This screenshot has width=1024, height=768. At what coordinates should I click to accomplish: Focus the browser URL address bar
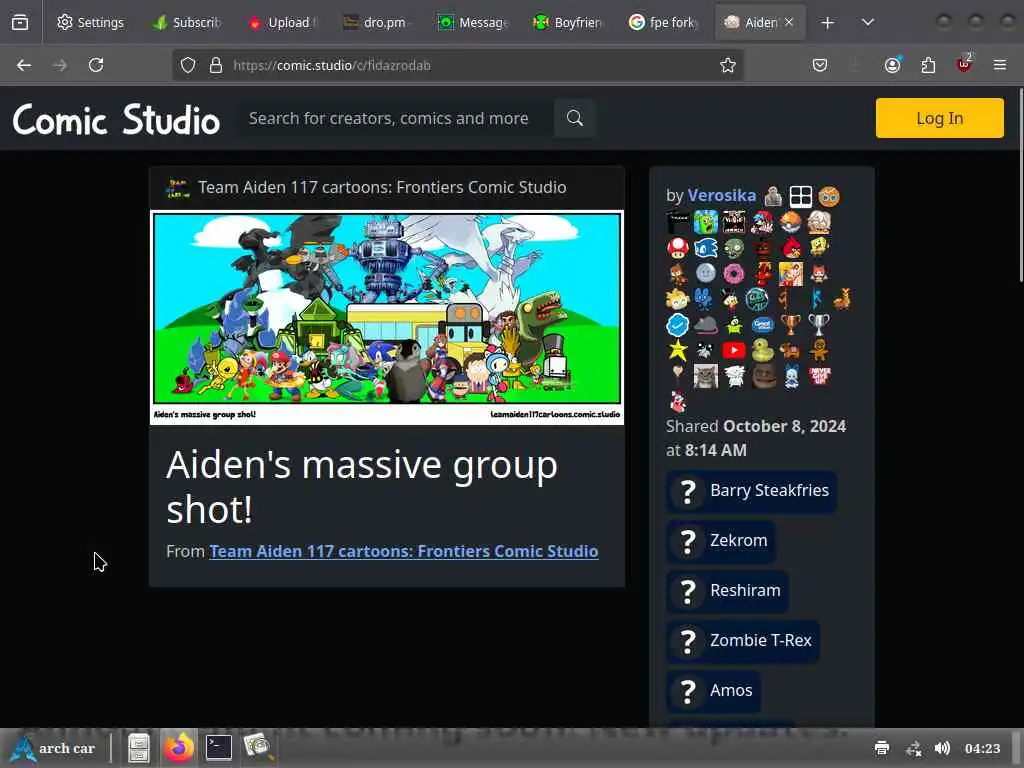[457, 65]
